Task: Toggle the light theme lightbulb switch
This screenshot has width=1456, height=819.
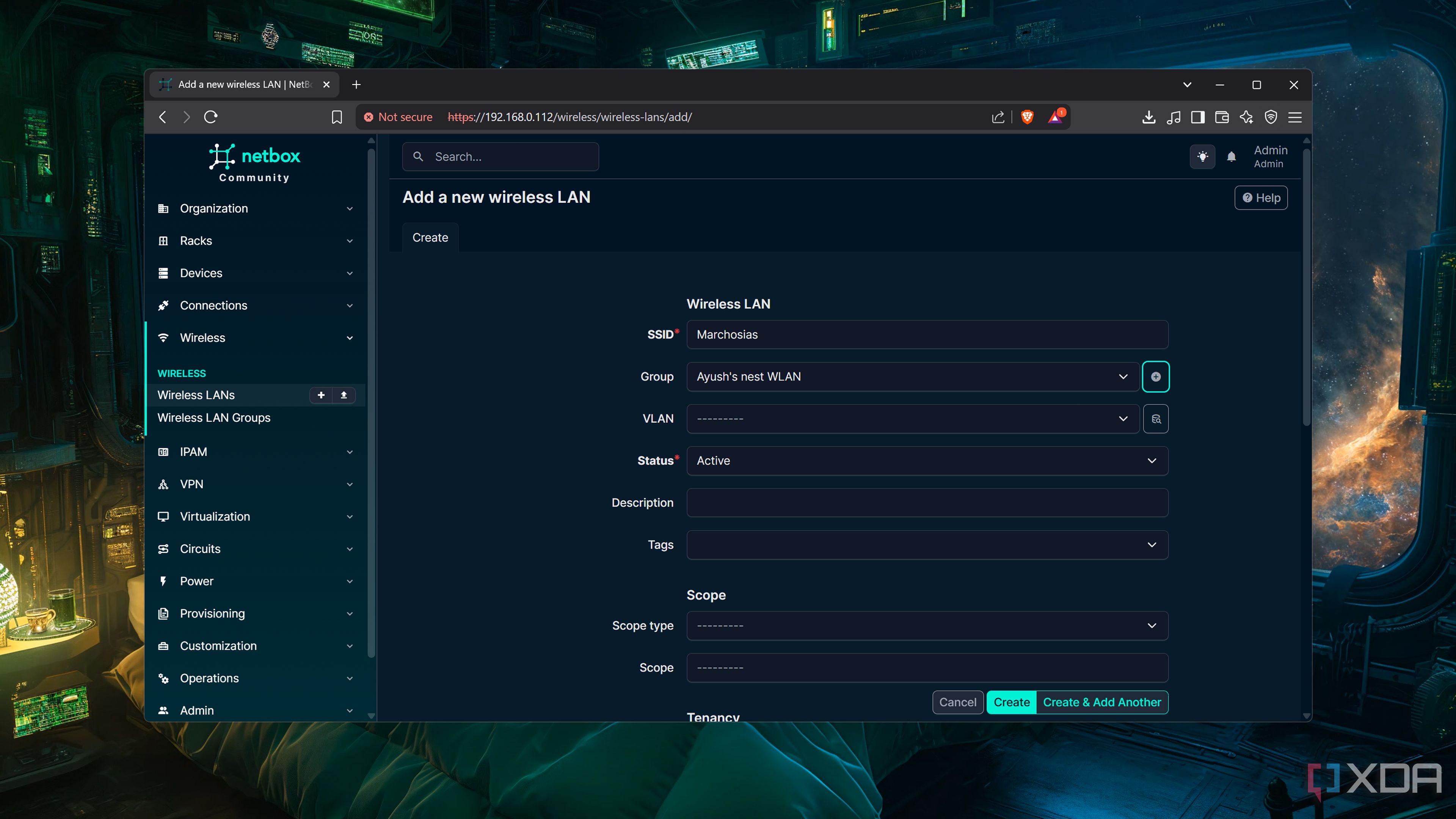Action: click(x=1203, y=157)
